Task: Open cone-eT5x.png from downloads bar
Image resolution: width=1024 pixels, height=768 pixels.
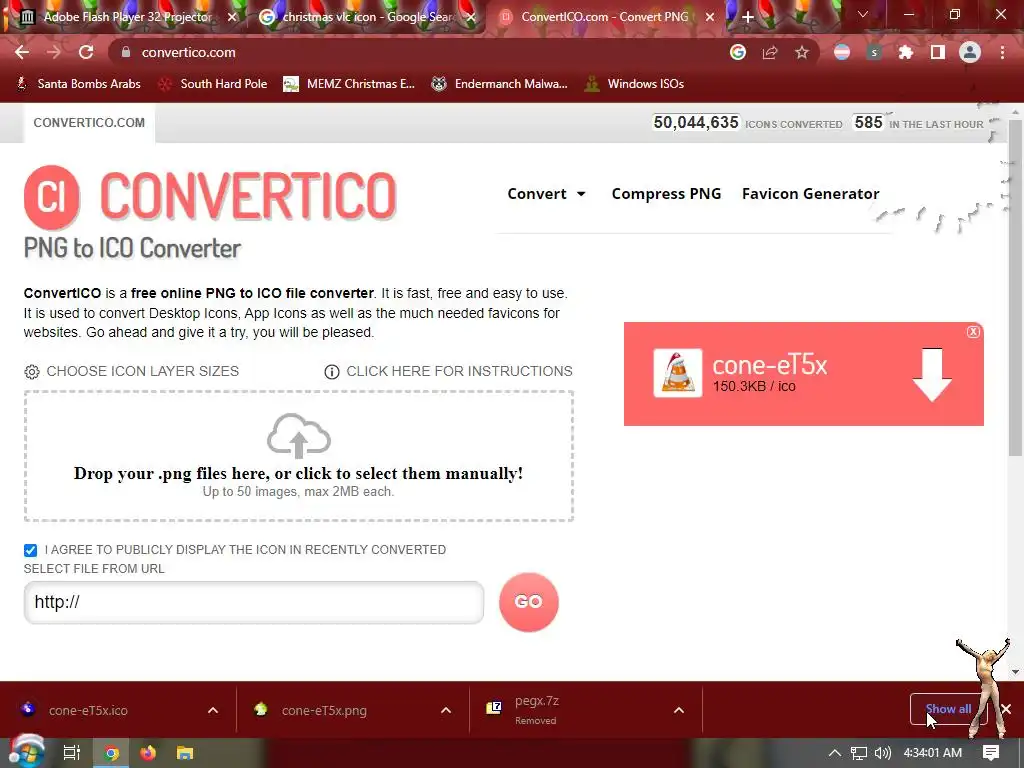Action: [325, 710]
